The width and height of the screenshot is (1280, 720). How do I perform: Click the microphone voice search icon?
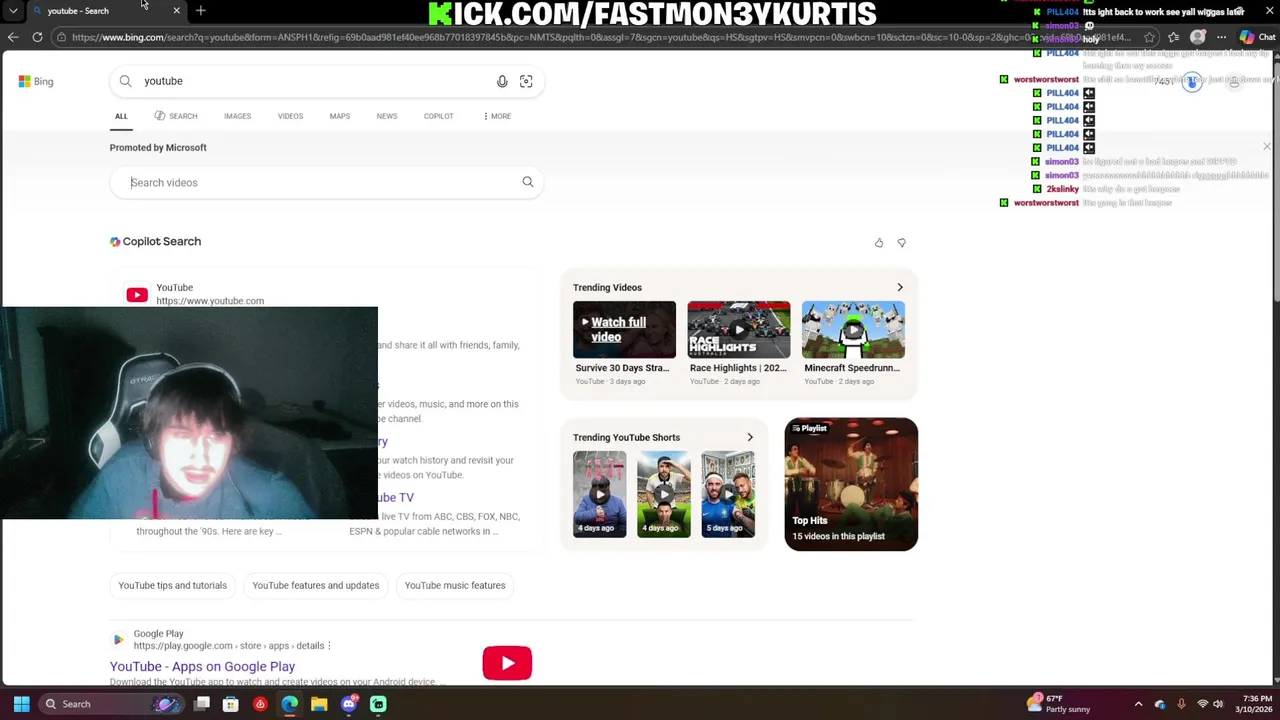click(x=502, y=81)
